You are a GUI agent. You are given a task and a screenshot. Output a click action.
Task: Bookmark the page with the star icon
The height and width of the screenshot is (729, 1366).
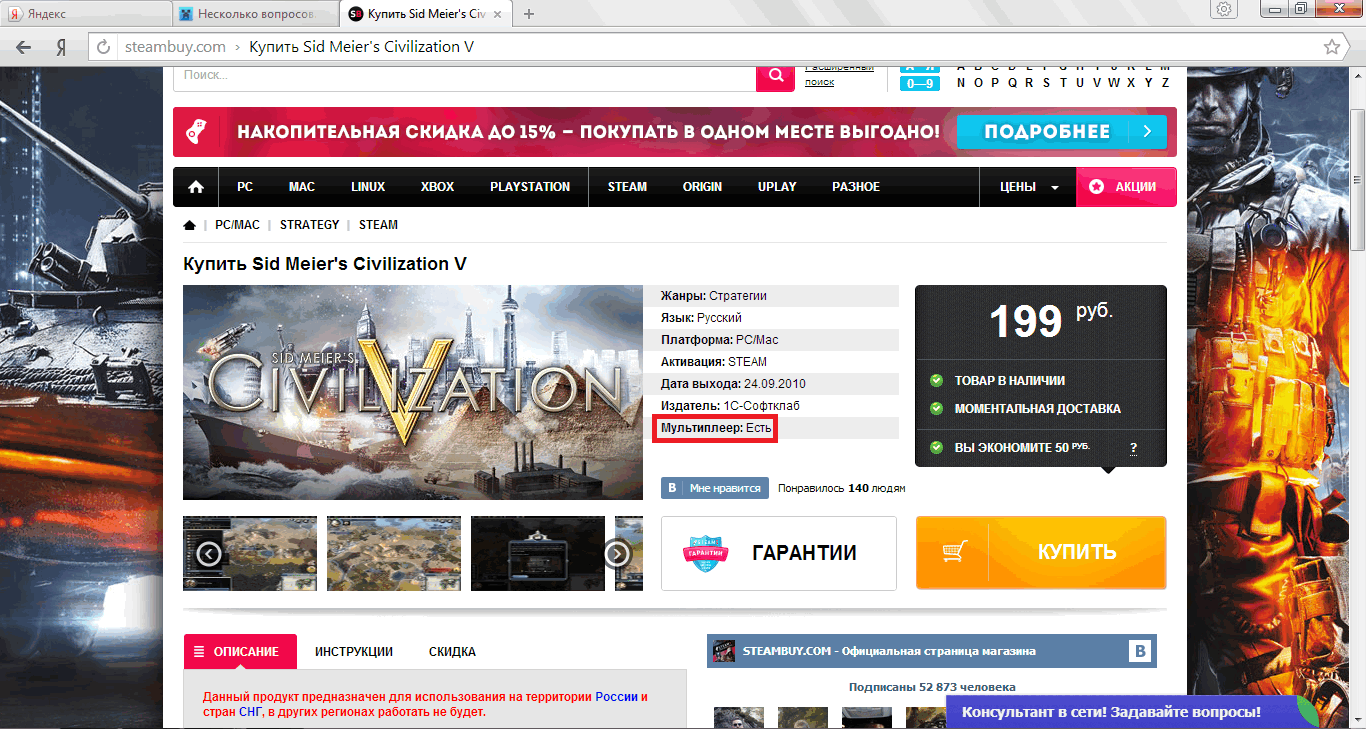(x=1332, y=47)
